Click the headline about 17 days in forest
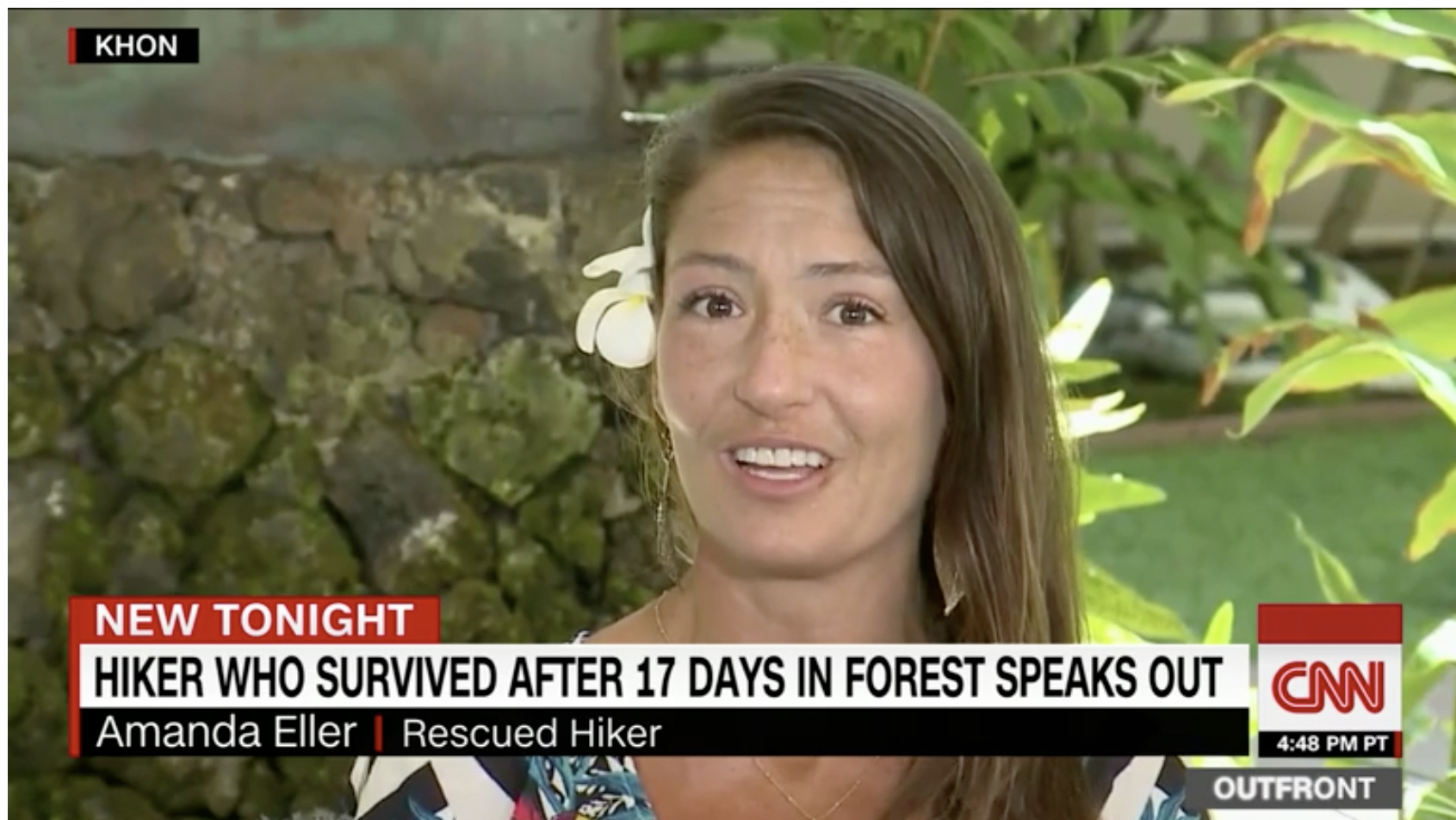The image size is (1456, 820). (x=658, y=677)
